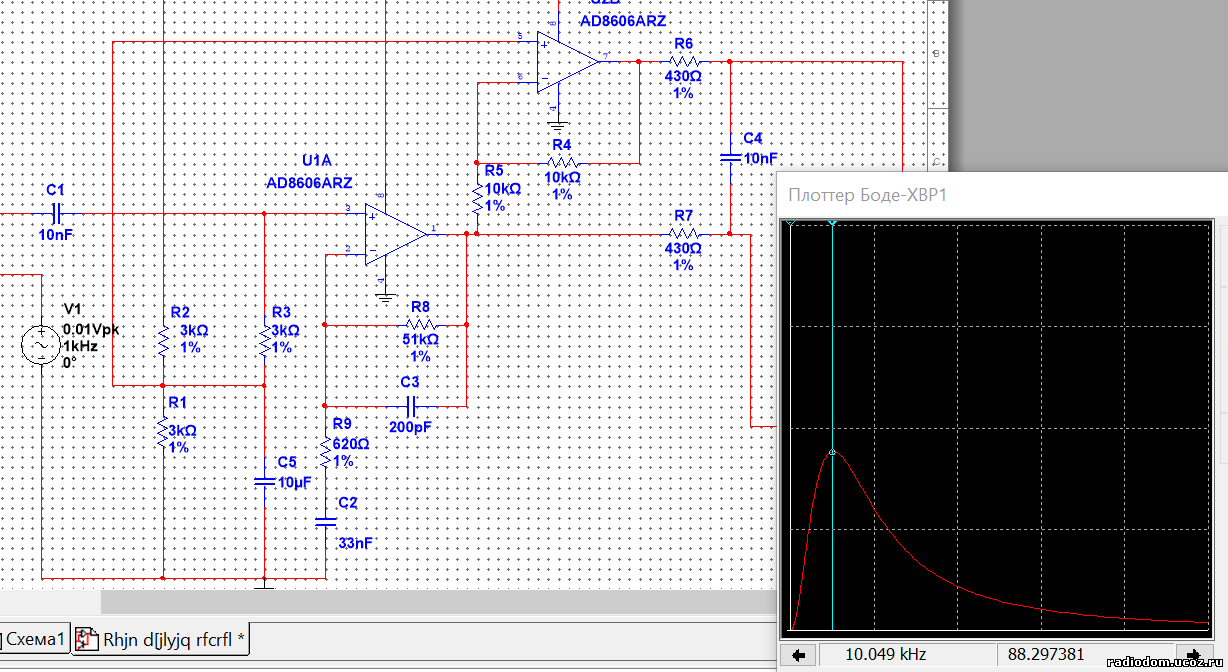Click the cursor point on the red Bode curve peak
This screenshot has height=672, width=1228.
tap(832, 452)
